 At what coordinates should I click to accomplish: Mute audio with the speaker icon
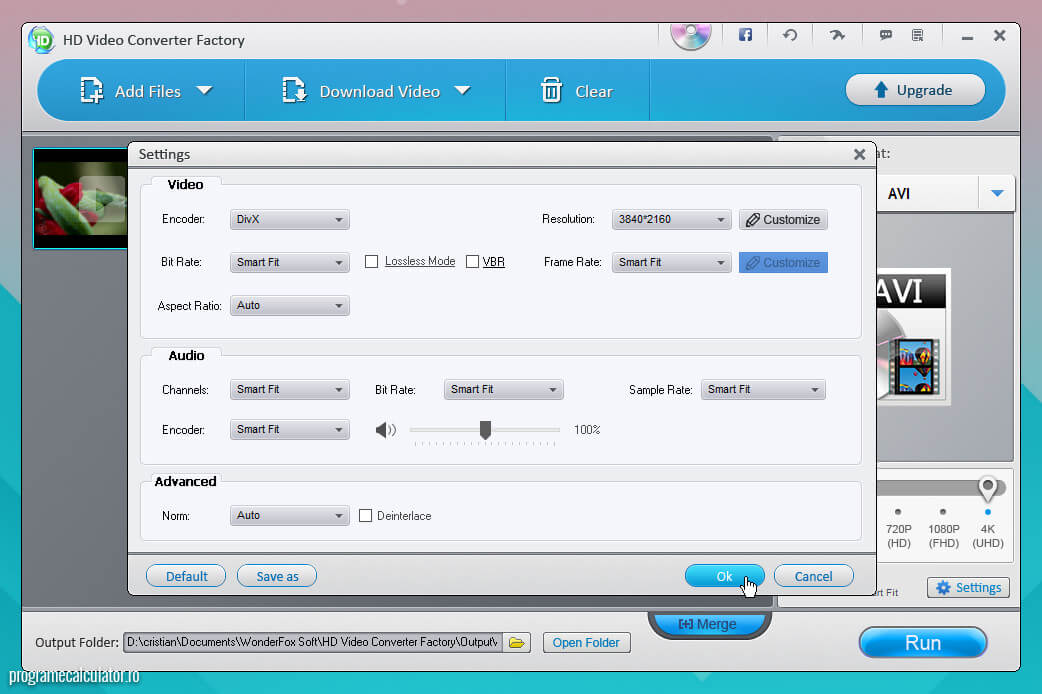tap(385, 430)
